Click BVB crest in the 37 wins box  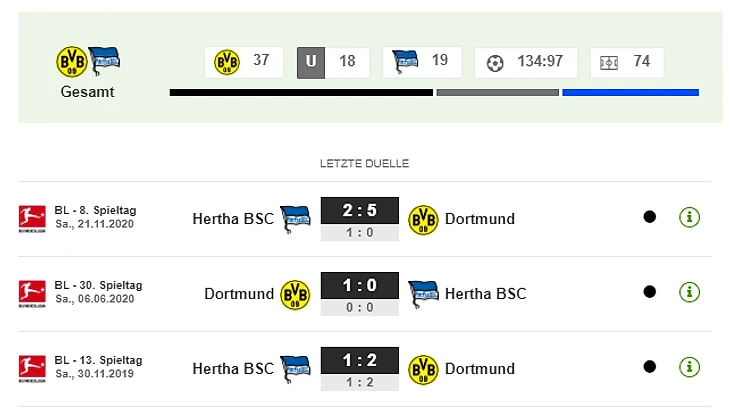point(227,62)
